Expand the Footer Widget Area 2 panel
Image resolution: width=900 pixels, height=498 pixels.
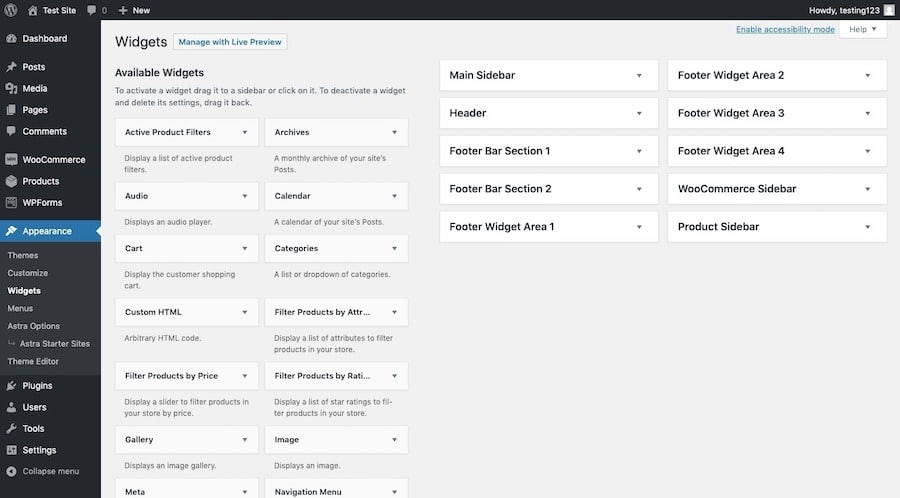tap(867, 75)
